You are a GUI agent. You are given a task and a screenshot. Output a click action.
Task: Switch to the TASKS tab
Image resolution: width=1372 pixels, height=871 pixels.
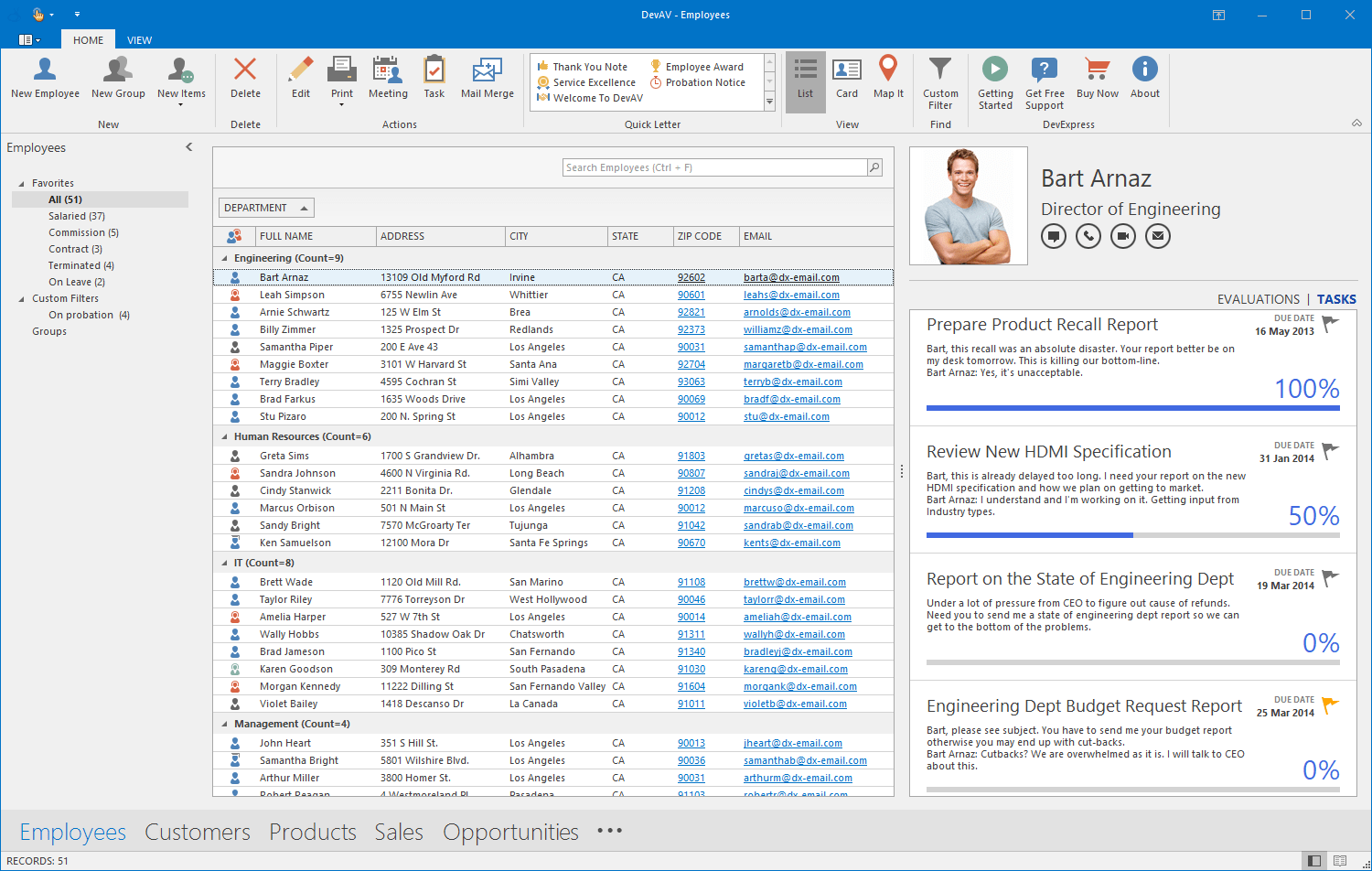click(1336, 298)
